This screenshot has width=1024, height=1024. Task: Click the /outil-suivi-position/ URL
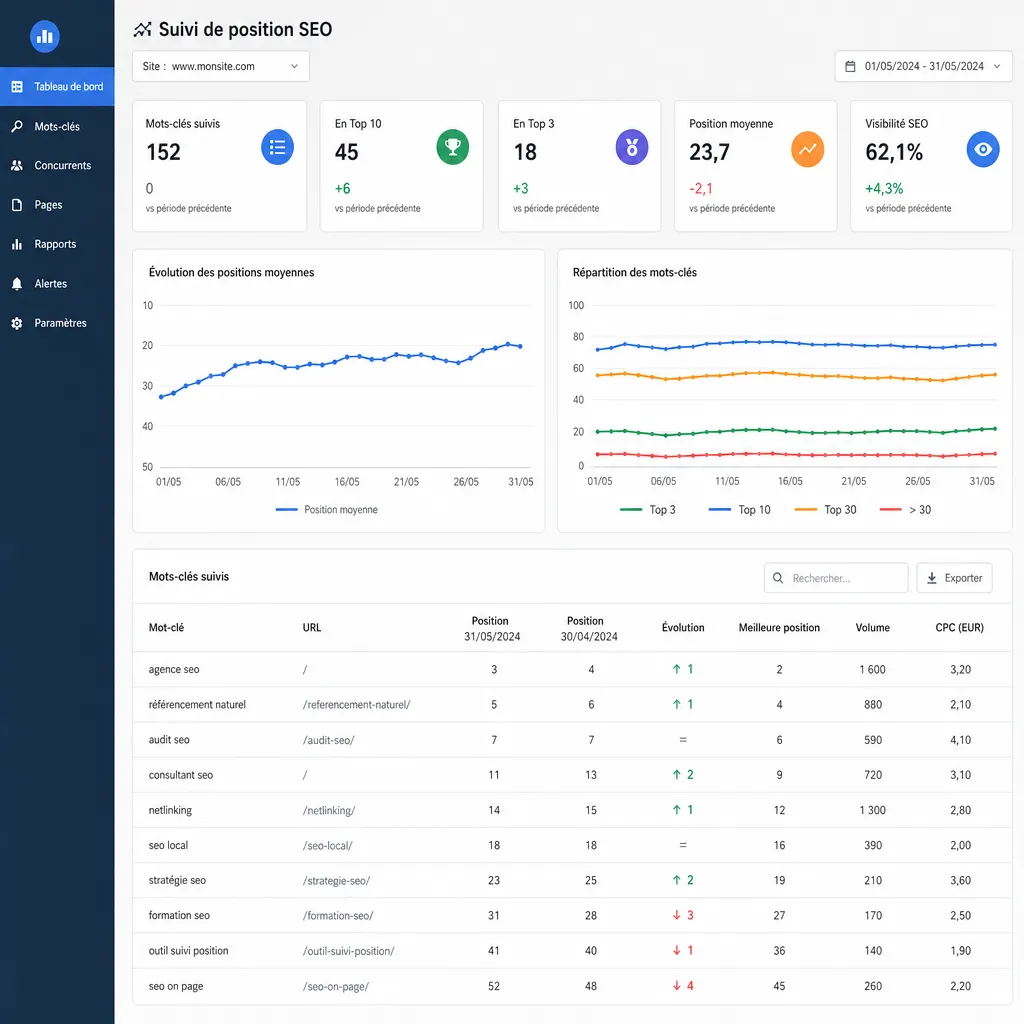tap(348, 952)
